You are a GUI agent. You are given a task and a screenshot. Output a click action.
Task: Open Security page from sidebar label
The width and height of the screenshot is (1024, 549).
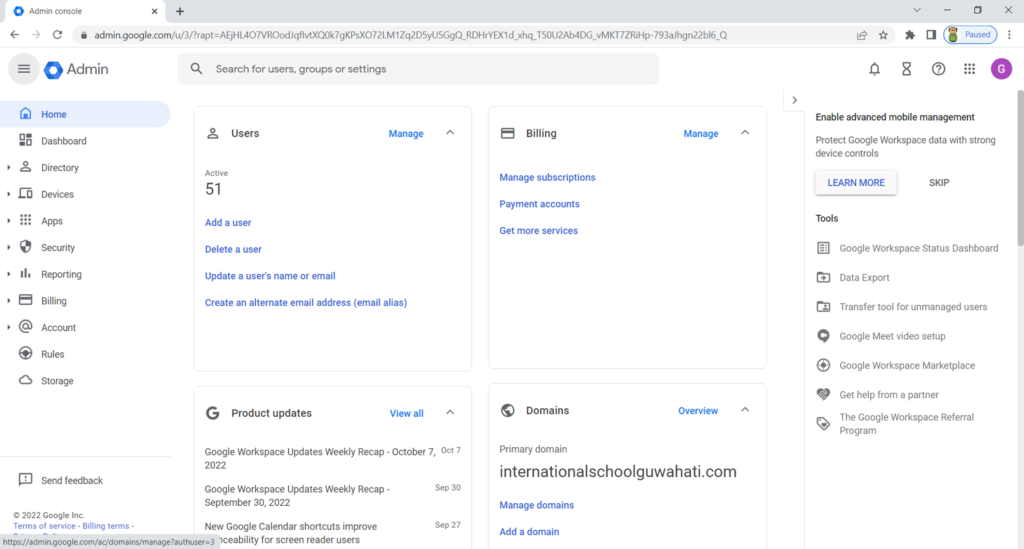pos(57,248)
